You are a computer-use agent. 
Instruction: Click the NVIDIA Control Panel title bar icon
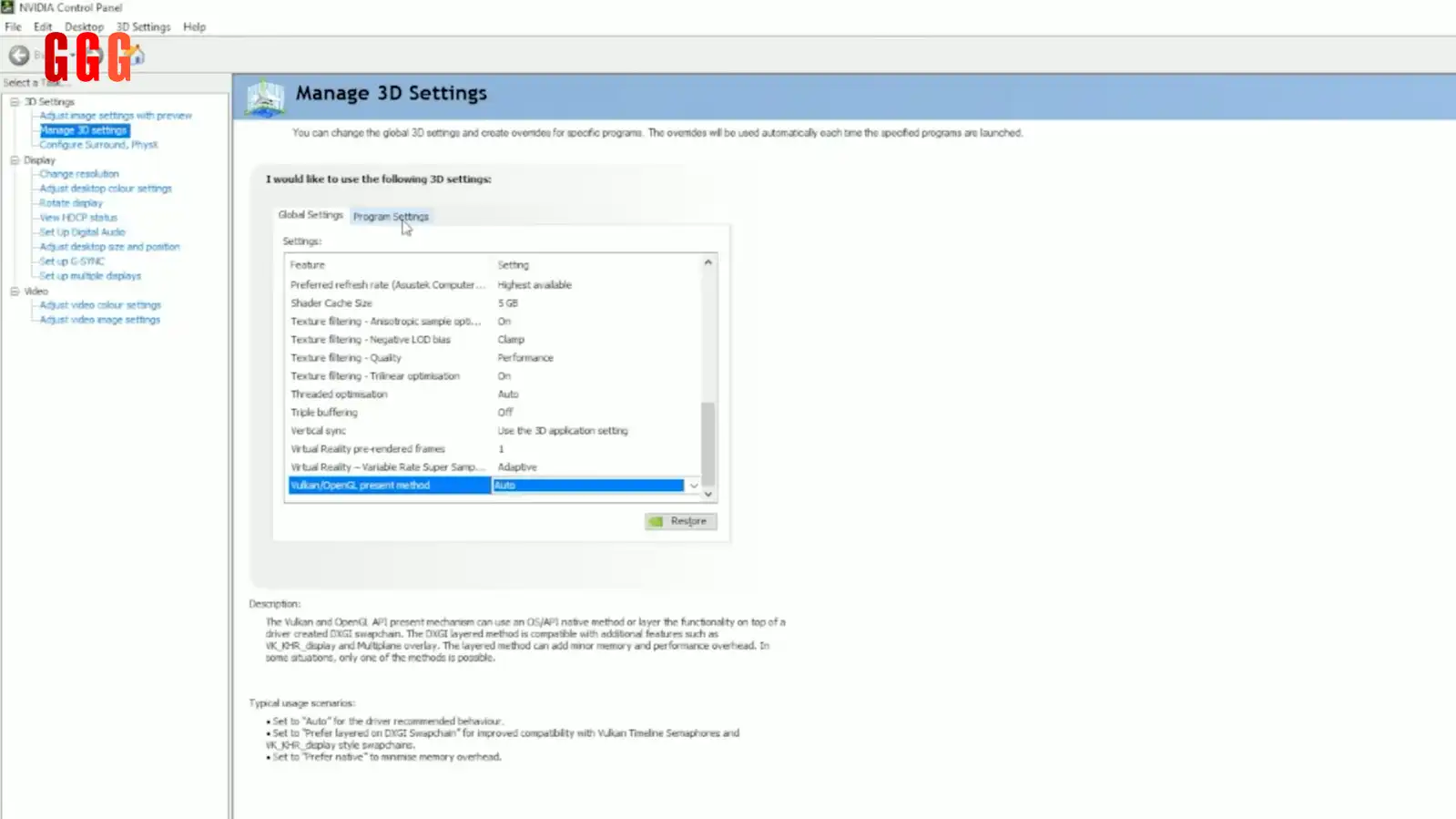click(x=7, y=7)
